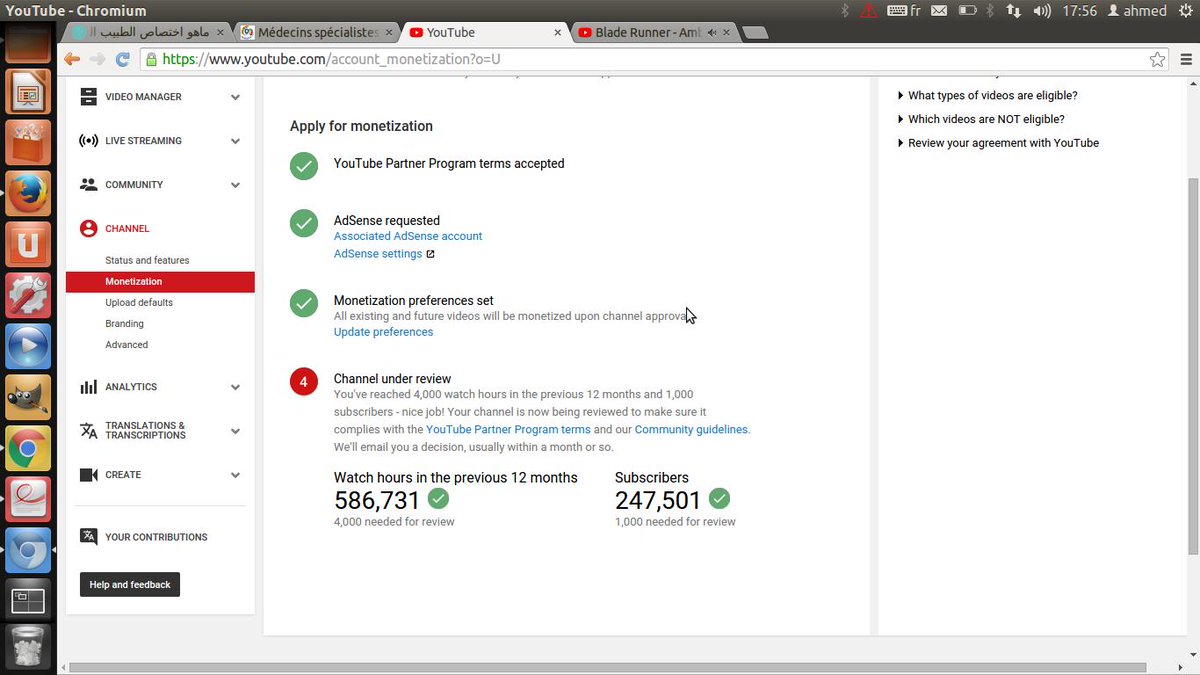Expand the Video Manager section chevron

pos(235,97)
